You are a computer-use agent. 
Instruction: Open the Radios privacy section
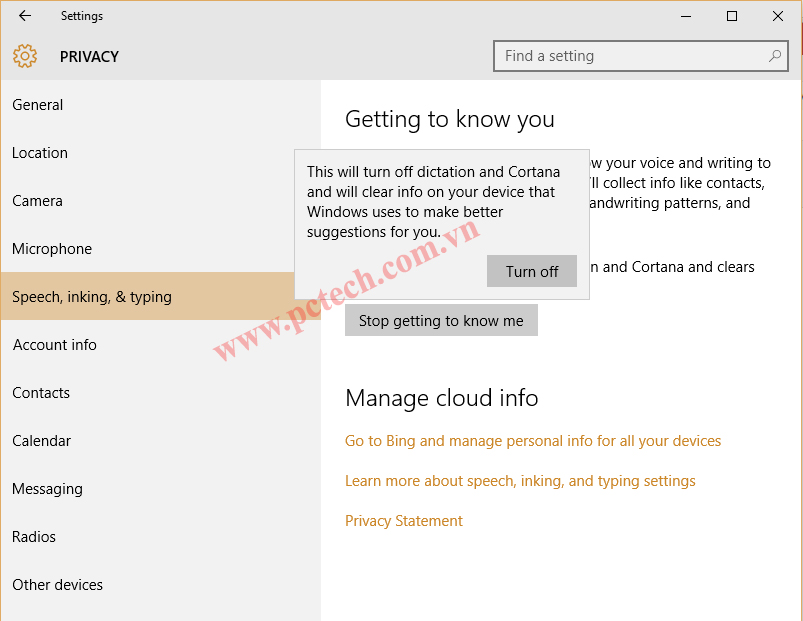tap(34, 536)
